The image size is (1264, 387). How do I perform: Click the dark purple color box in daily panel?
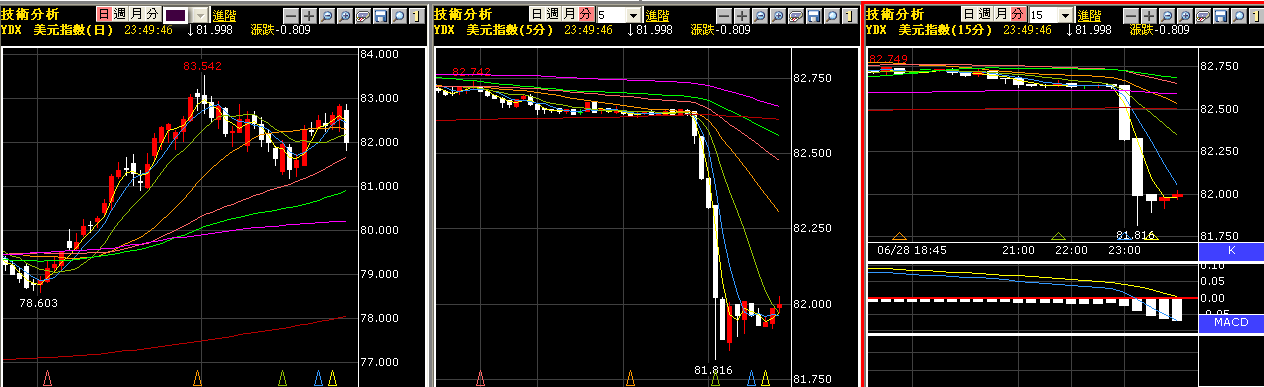point(176,15)
